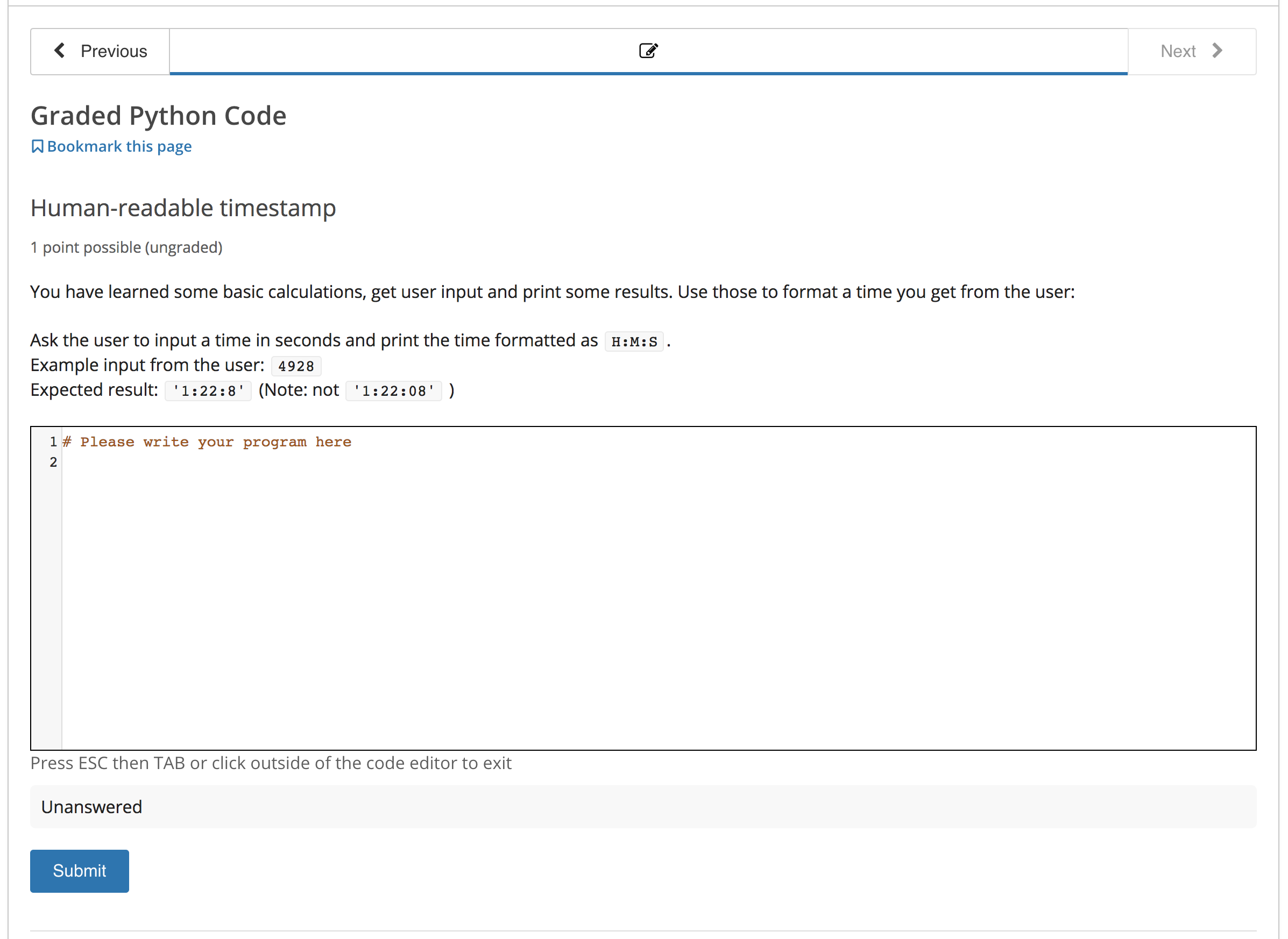
Task: Click the example input 4928
Action: tap(296, 366)
